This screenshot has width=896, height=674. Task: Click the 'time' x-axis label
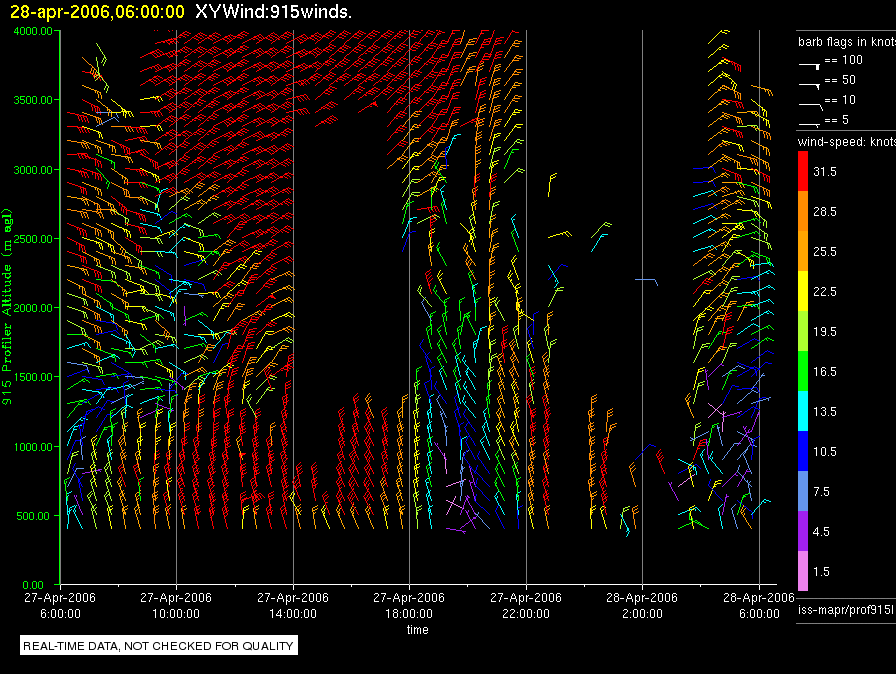click(x=417, y=629)
